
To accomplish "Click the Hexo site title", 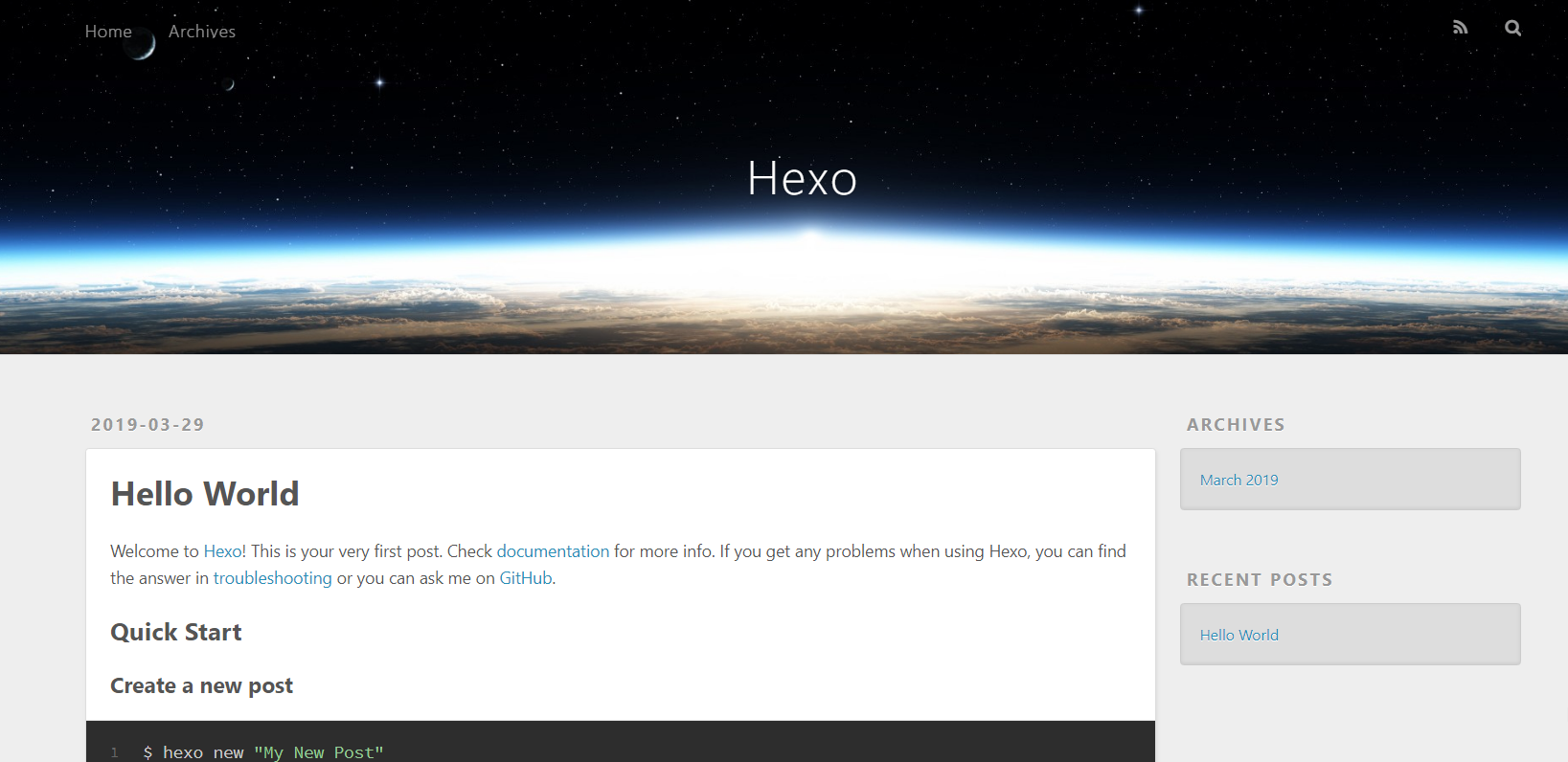I will [x=802, y=178].
